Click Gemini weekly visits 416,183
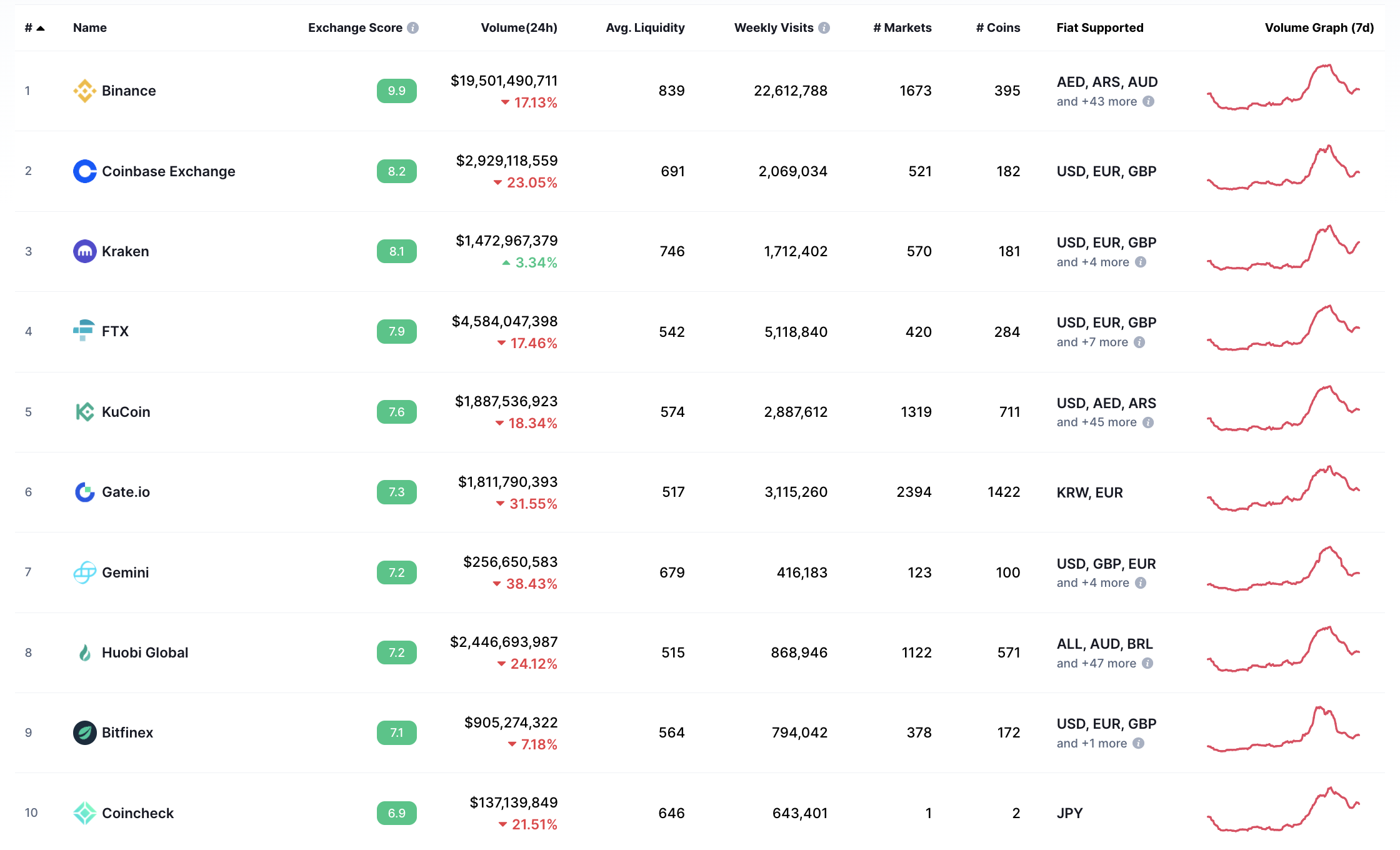The height and width of the screenshot is (850, 1400). tap(802, 572)
